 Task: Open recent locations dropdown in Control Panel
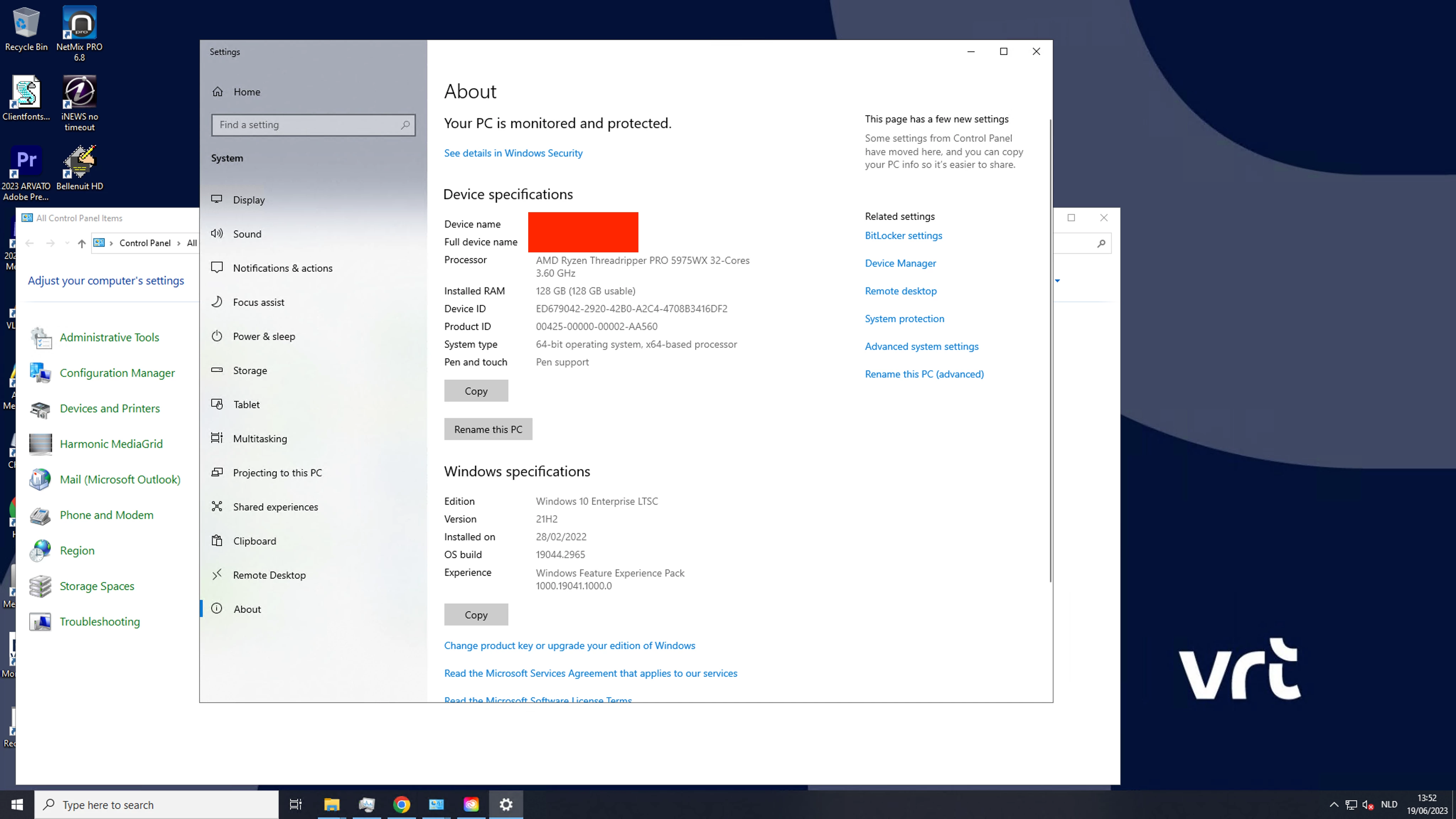click(67, 243)
